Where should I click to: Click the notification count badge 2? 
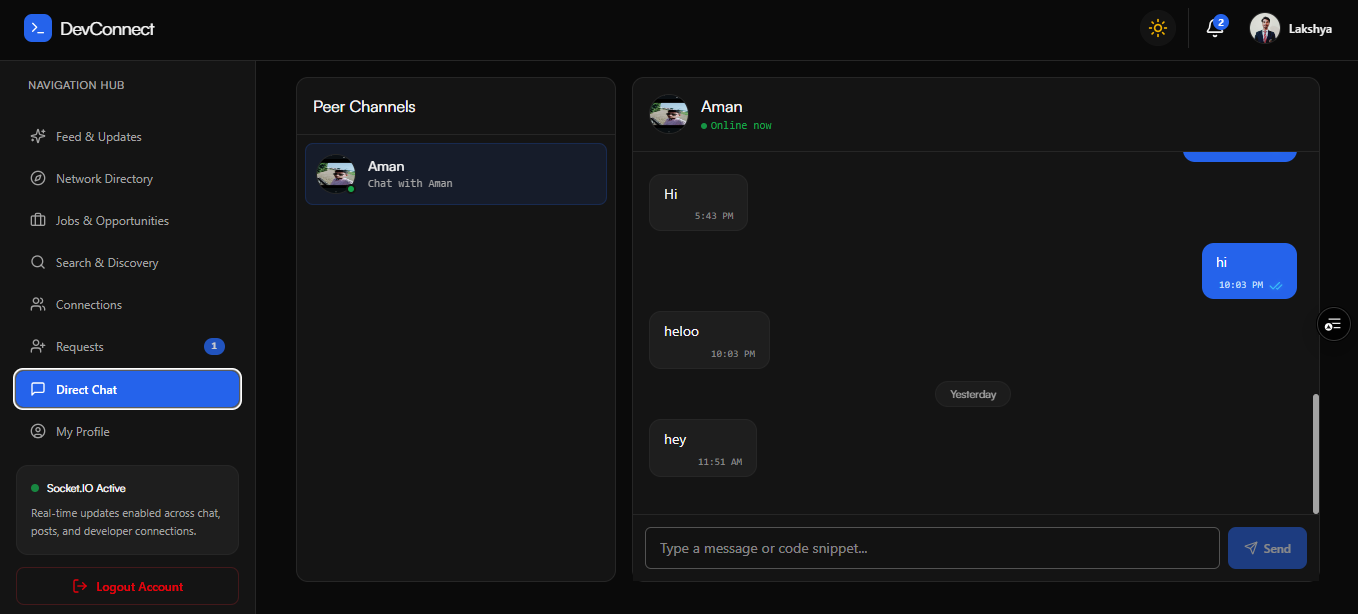coord(1221,22)
